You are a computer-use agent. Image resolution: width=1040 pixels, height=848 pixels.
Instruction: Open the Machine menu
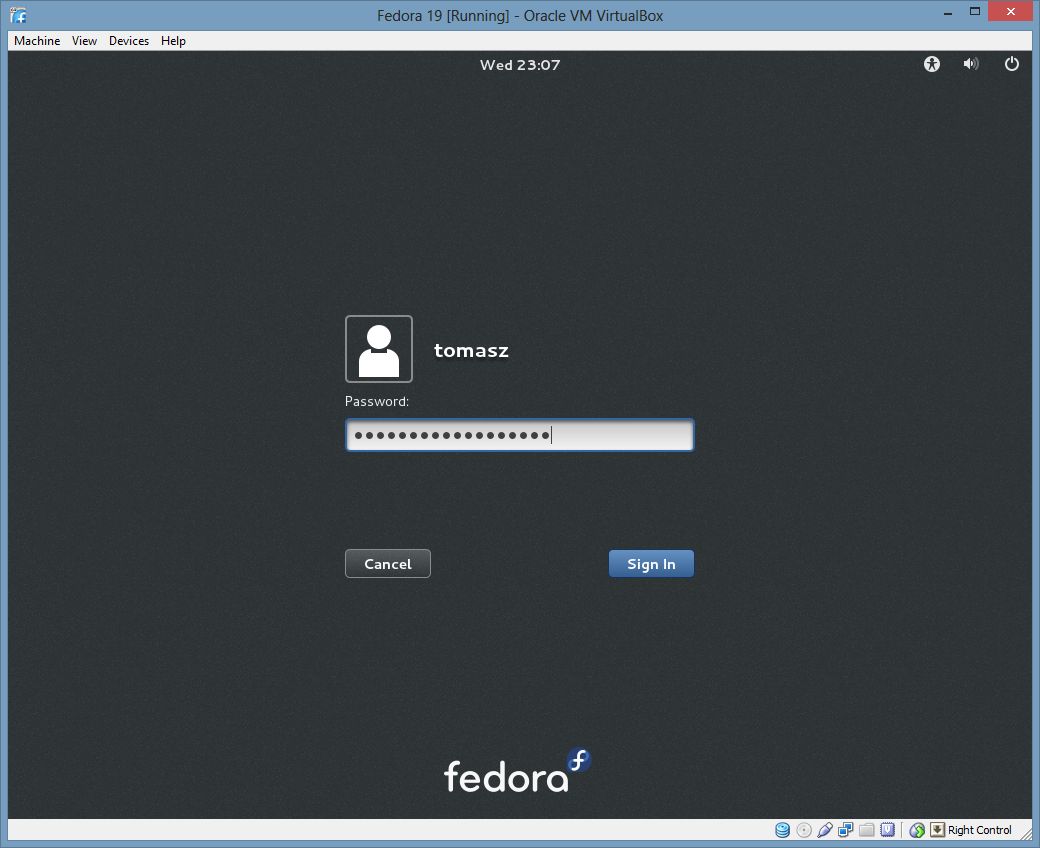37,41
